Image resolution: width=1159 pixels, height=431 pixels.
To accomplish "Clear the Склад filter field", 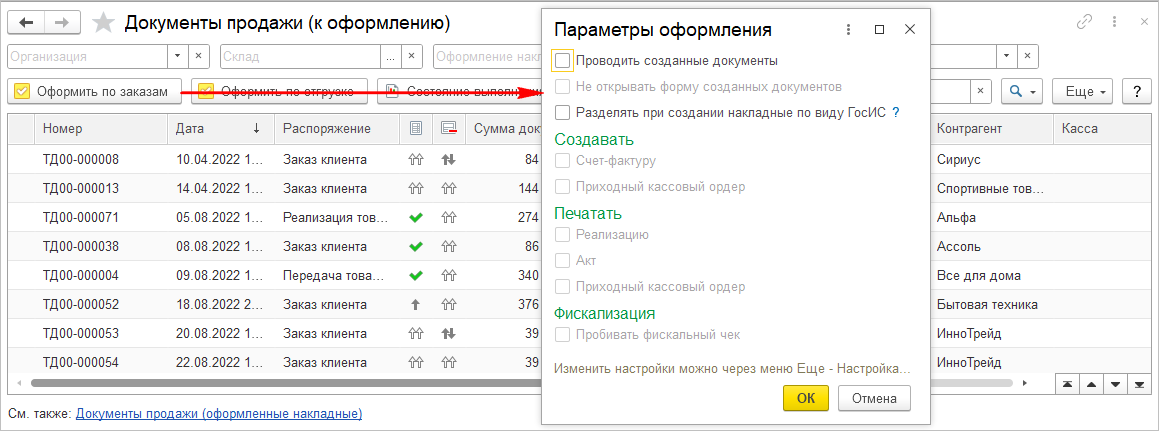I will click(411, 56).
